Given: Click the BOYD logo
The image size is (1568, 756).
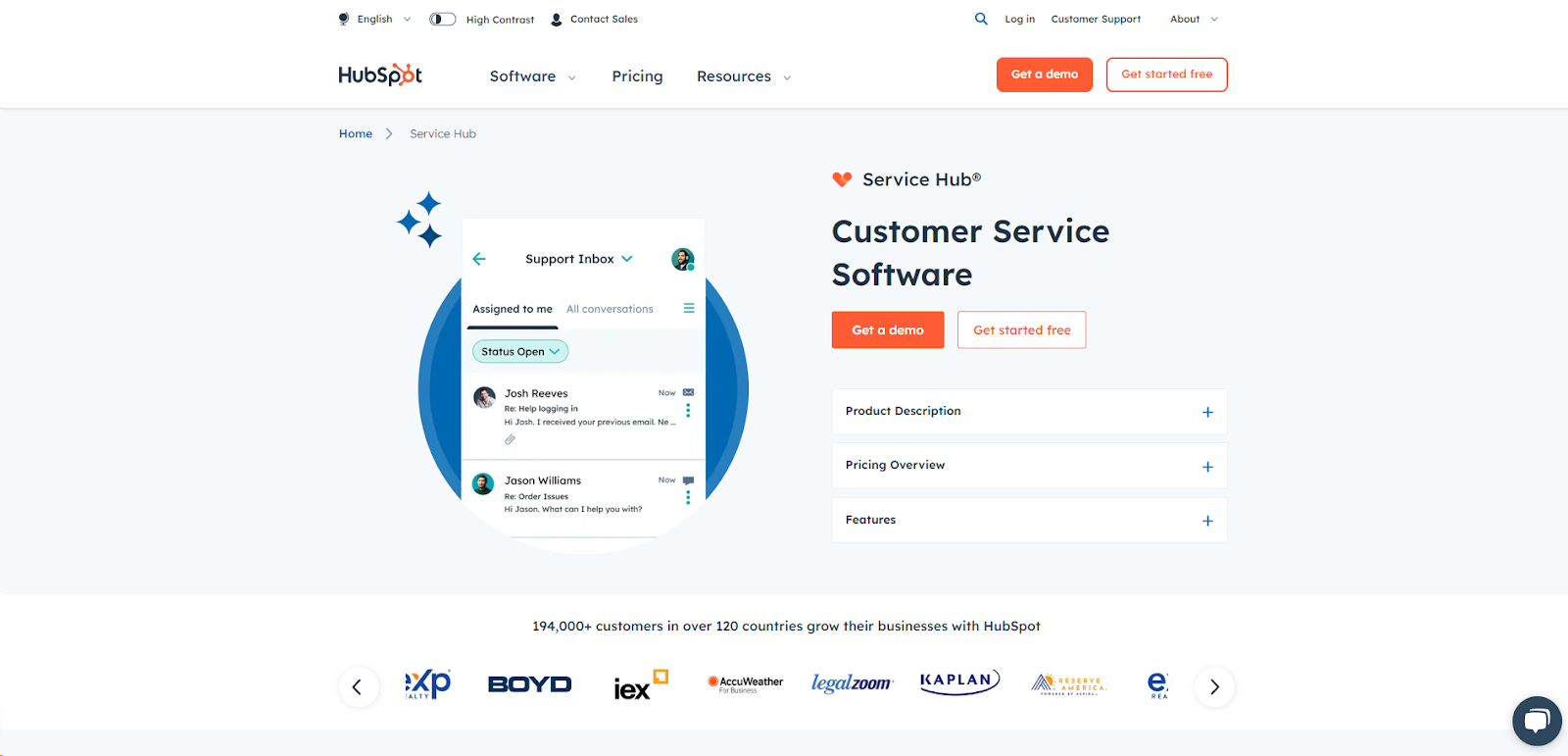Looking at the screenshot, I should (530, 684).
